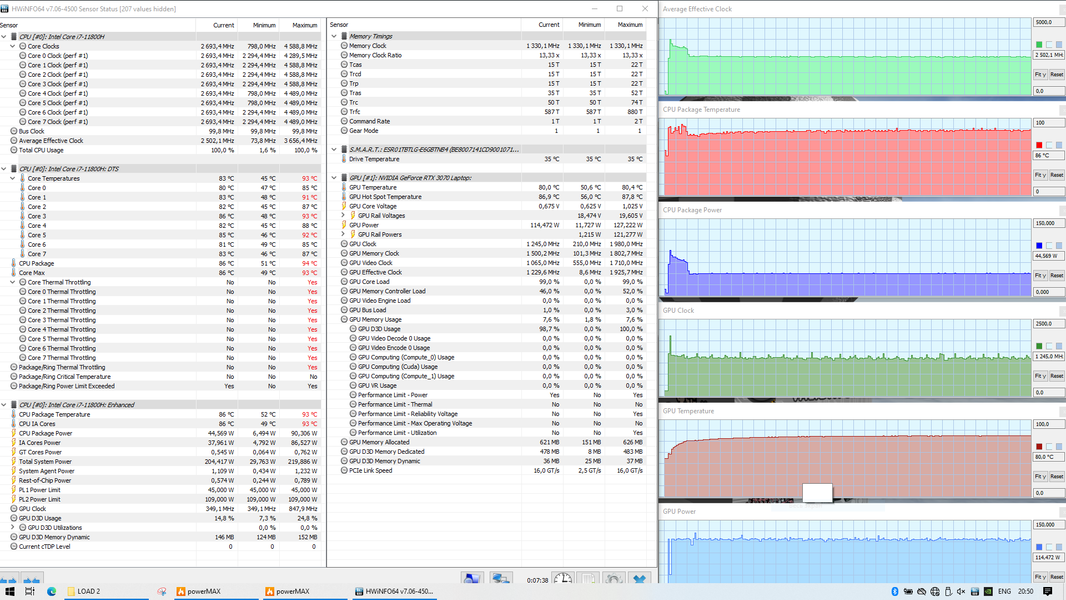Click the network remote monitoring icon
Viewport: 1066px width, 600px height.
point(501,579)
